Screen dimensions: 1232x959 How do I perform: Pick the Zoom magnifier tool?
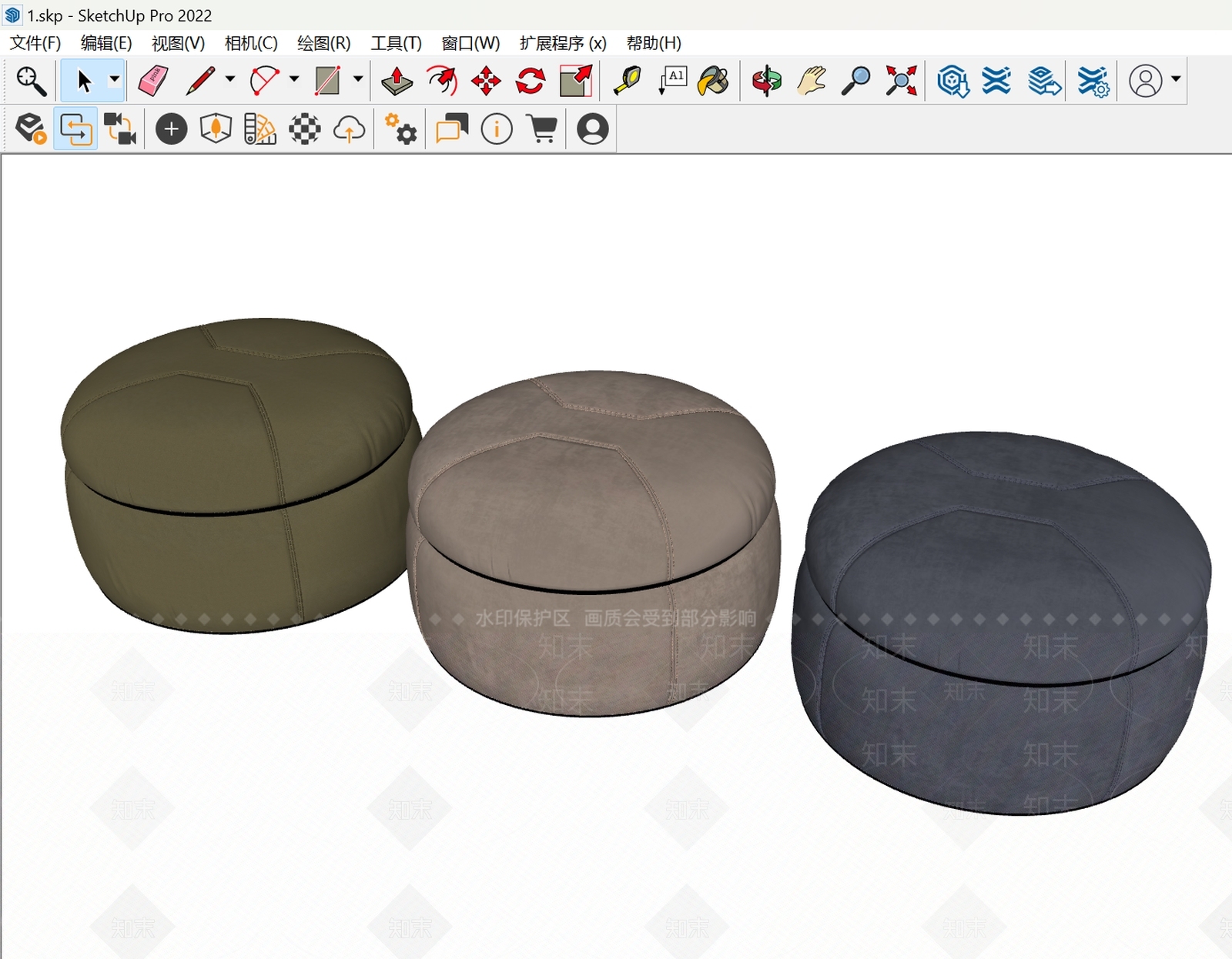(x=855, y=80)
